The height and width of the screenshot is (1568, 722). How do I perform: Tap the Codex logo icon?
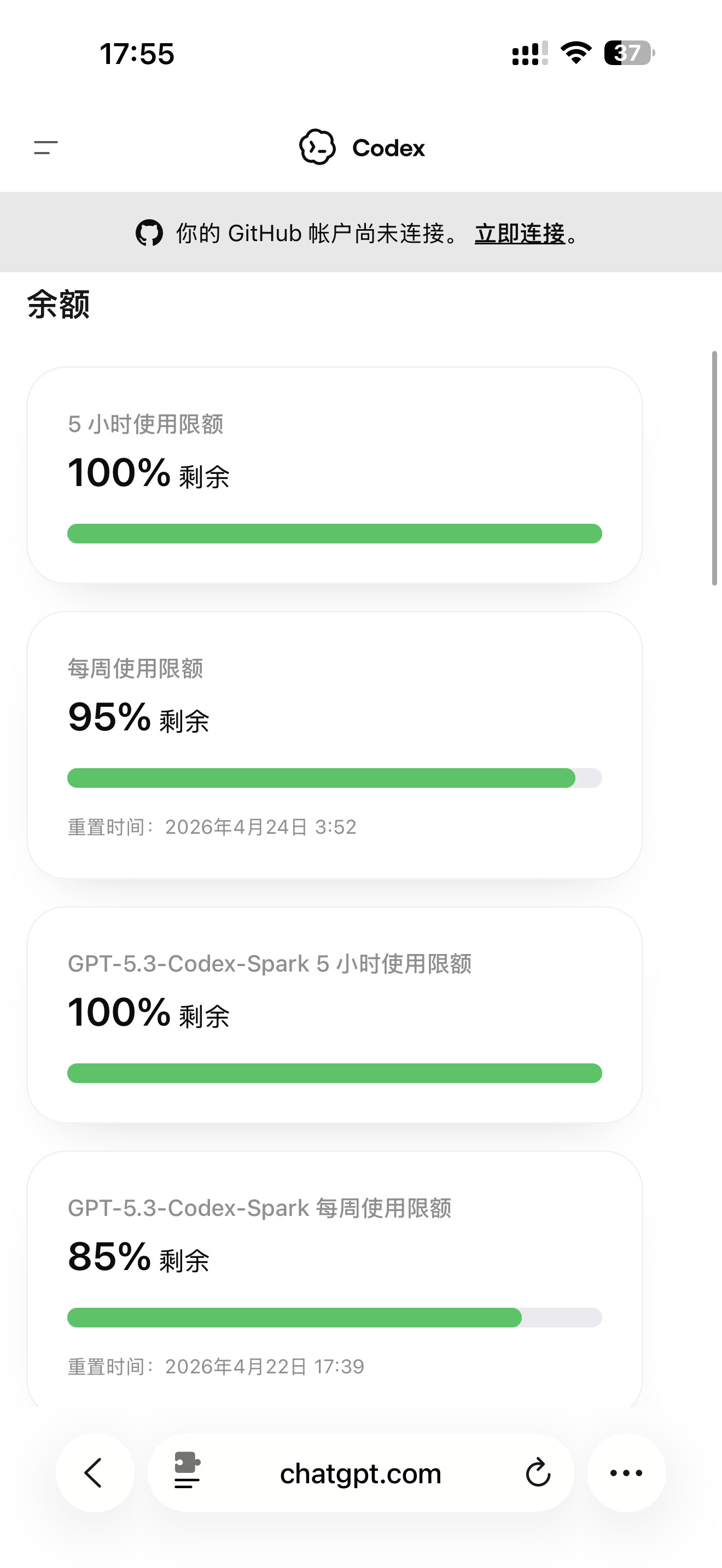click(317, 147)
